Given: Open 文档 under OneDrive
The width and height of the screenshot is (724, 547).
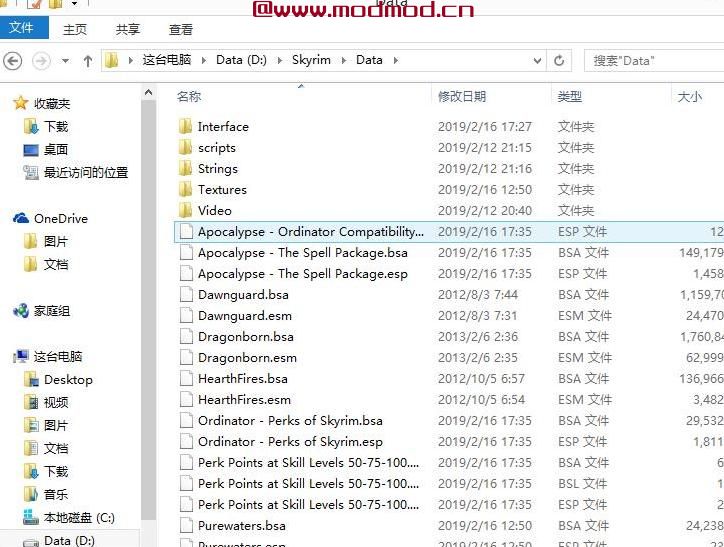Looking at the screenshot, I should (x=56, y=264).
